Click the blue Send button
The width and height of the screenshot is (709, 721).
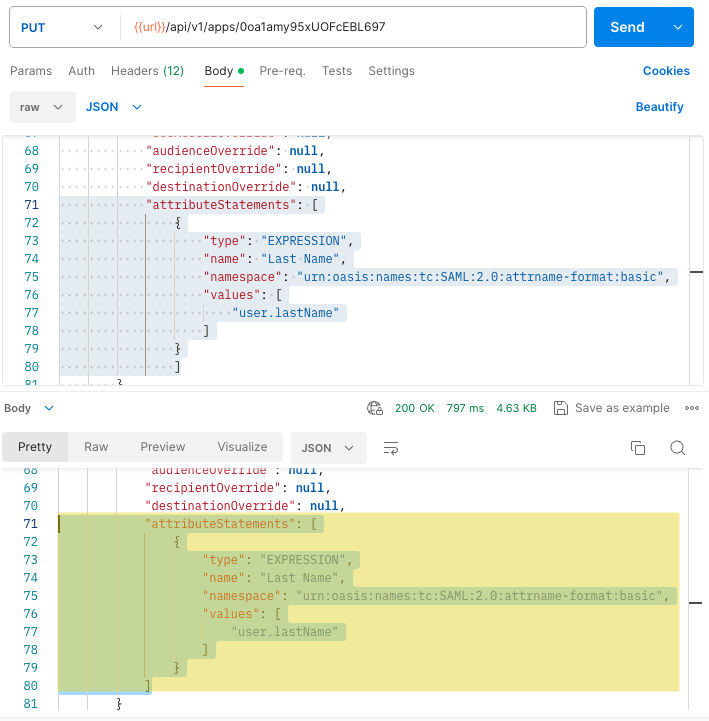tap(627, 27)
